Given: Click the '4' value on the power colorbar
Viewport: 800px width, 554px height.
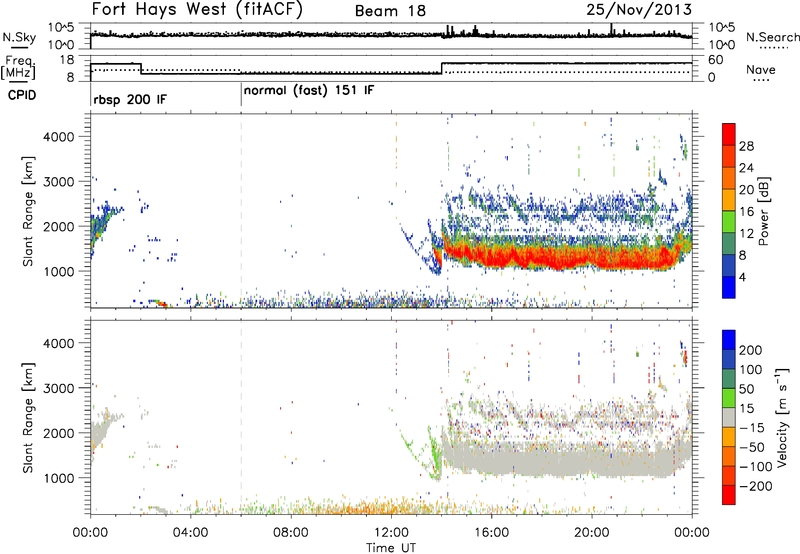Looking at the screenshot, I should [x=742, y=277].
